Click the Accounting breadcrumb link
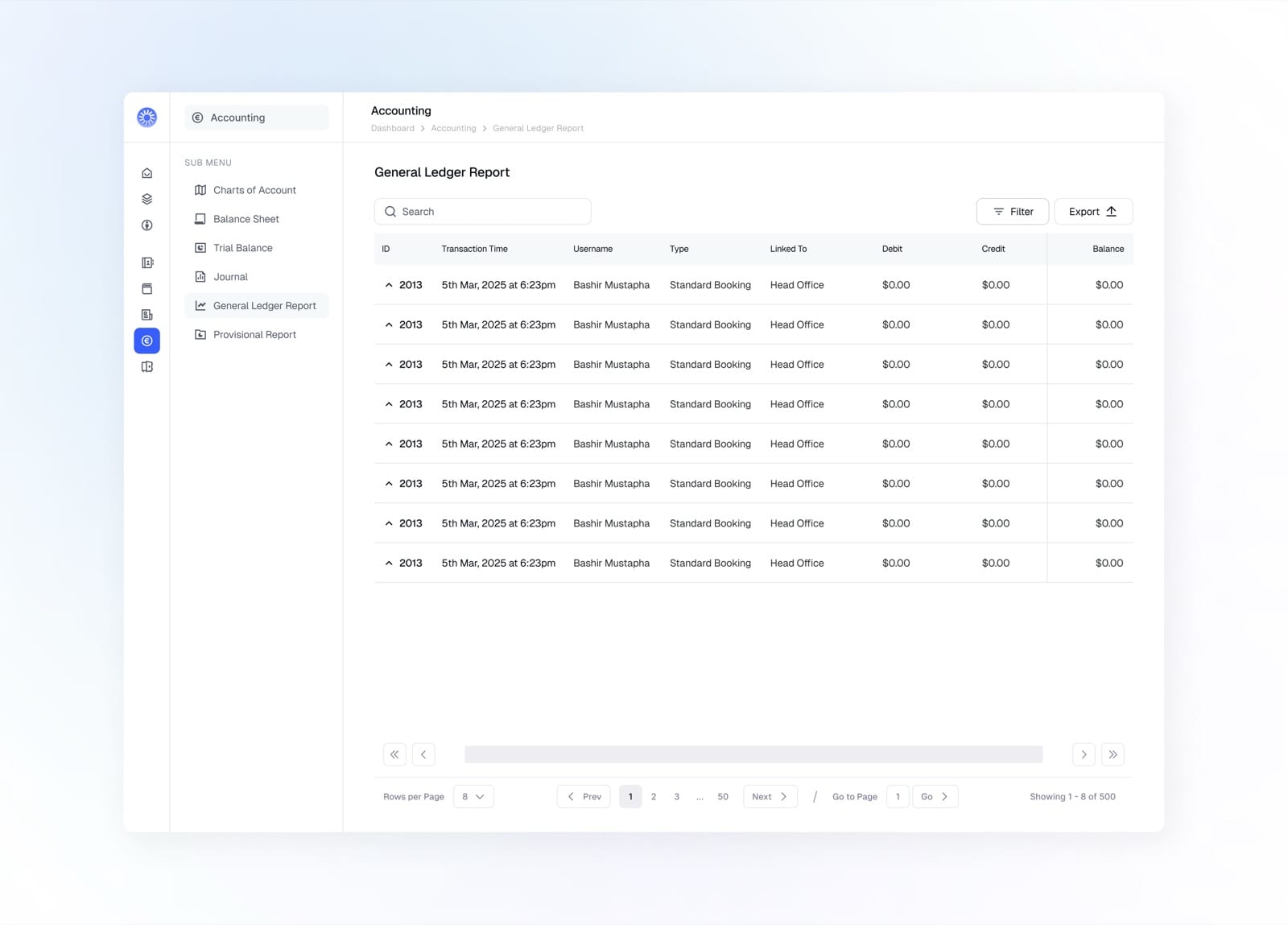The image size is (1288, 925). 453,128
